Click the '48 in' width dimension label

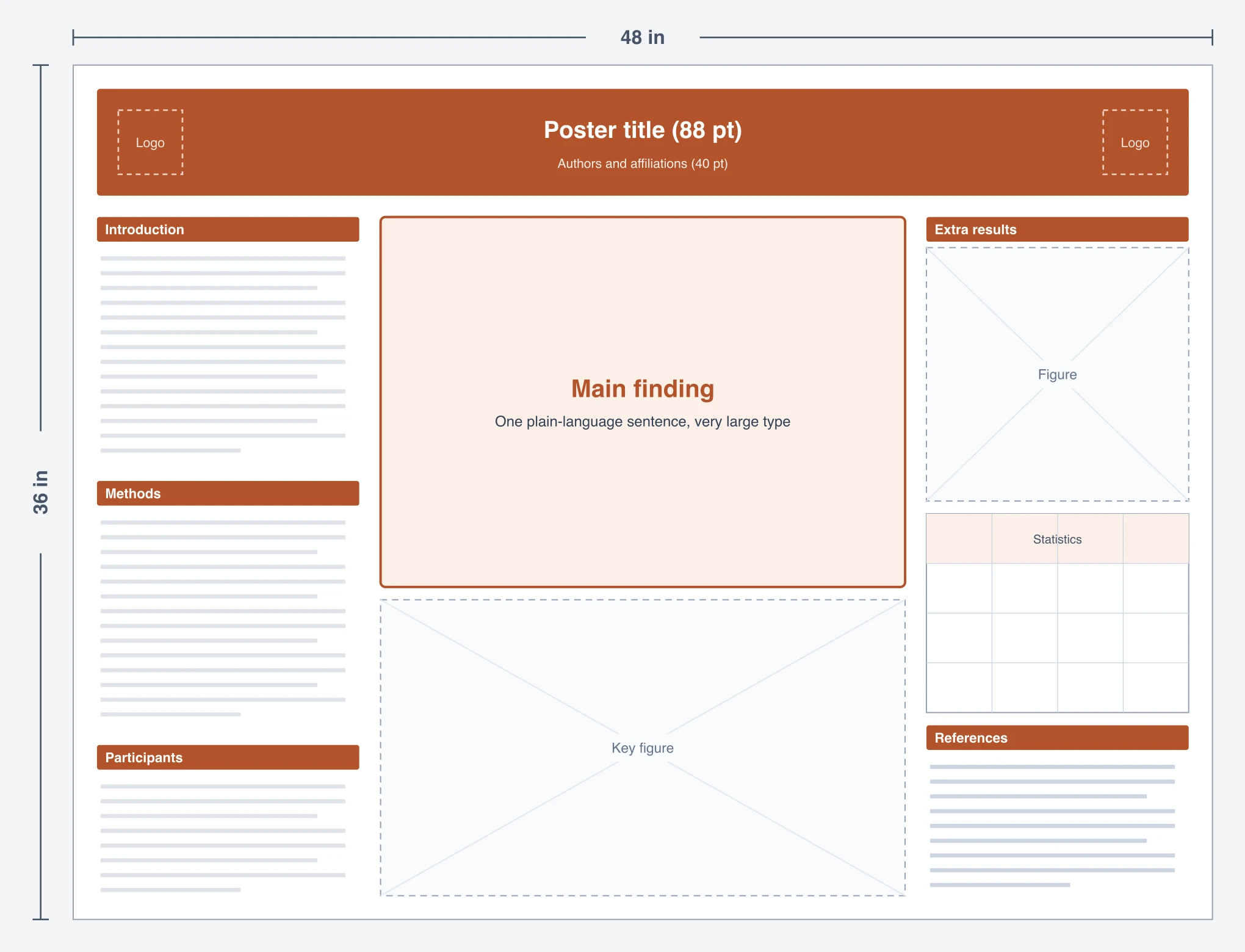[x=643, y=37]
